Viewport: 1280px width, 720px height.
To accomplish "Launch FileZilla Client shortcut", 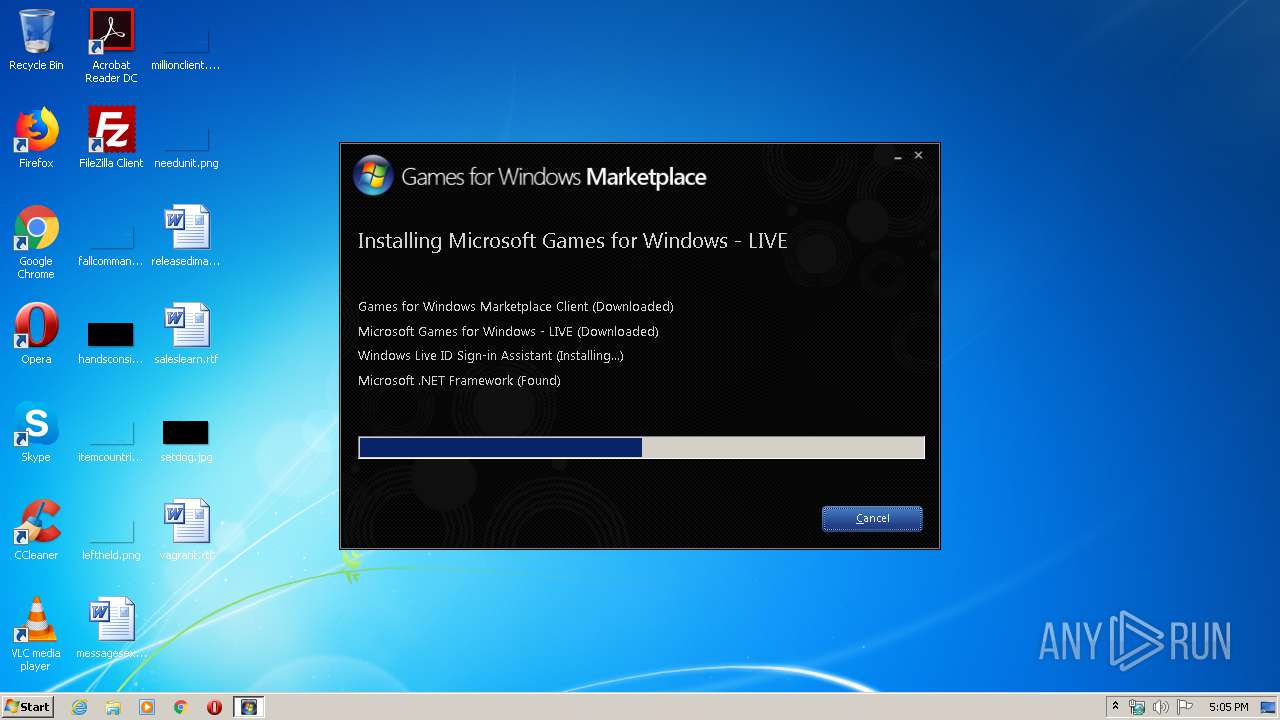I will 111,138.
